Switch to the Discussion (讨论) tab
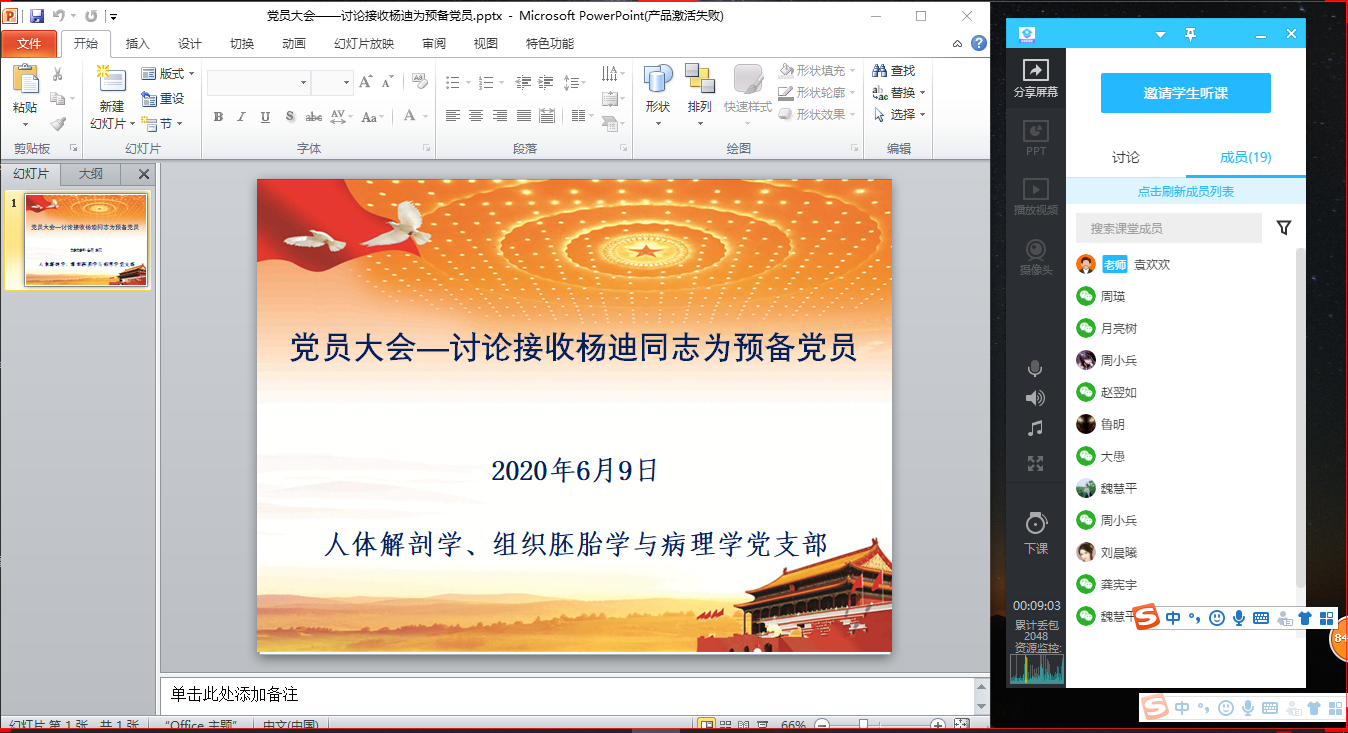Screen dimensions: 1348x733 (1125, 157)
